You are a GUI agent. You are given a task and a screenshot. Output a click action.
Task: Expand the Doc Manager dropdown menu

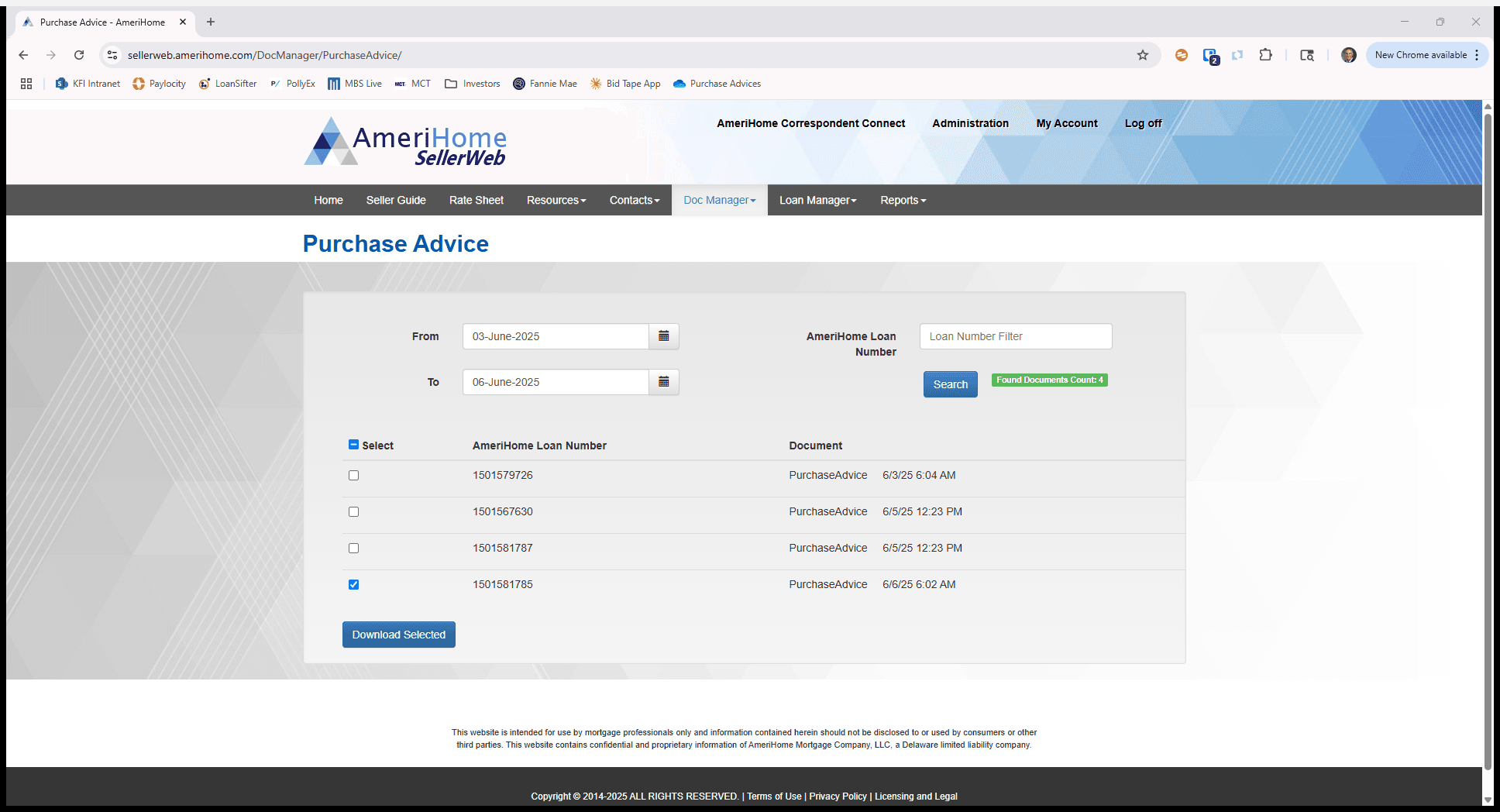(x=720, y=200)
